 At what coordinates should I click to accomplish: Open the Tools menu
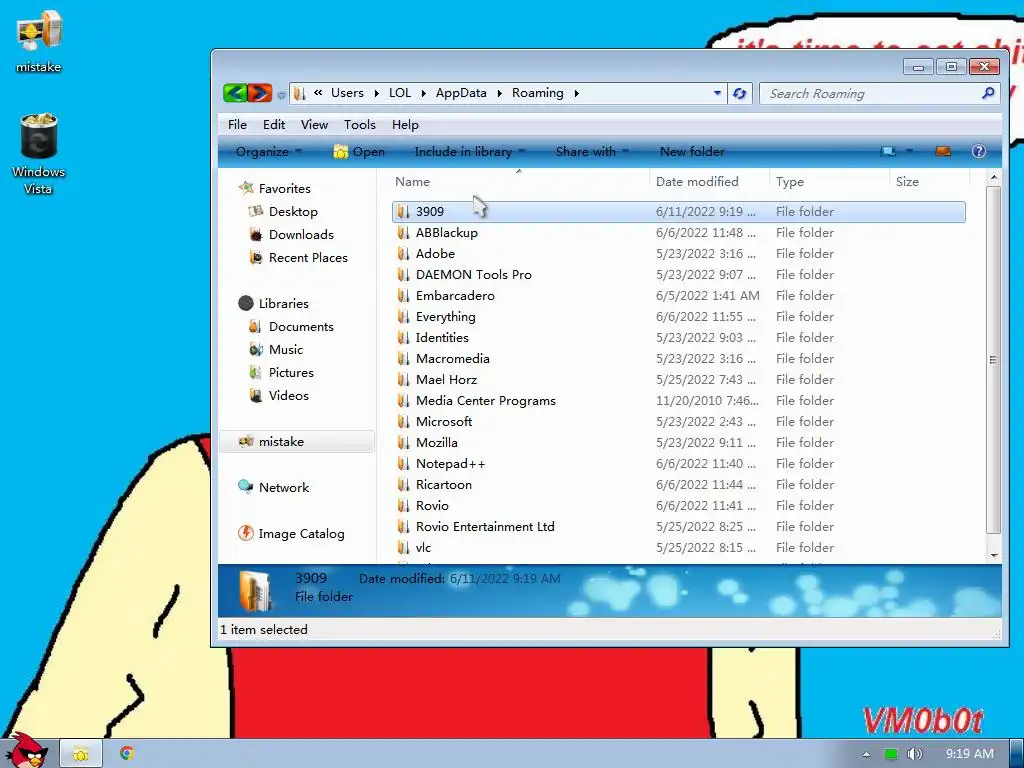359,125
